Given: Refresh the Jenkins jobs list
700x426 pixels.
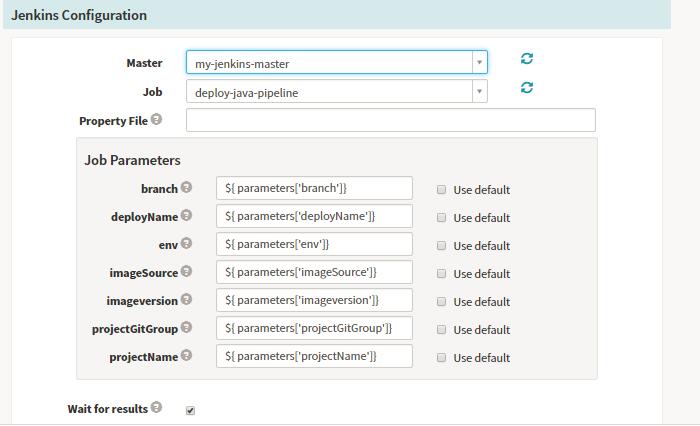Looking at the screenshot, I should 527,89.
